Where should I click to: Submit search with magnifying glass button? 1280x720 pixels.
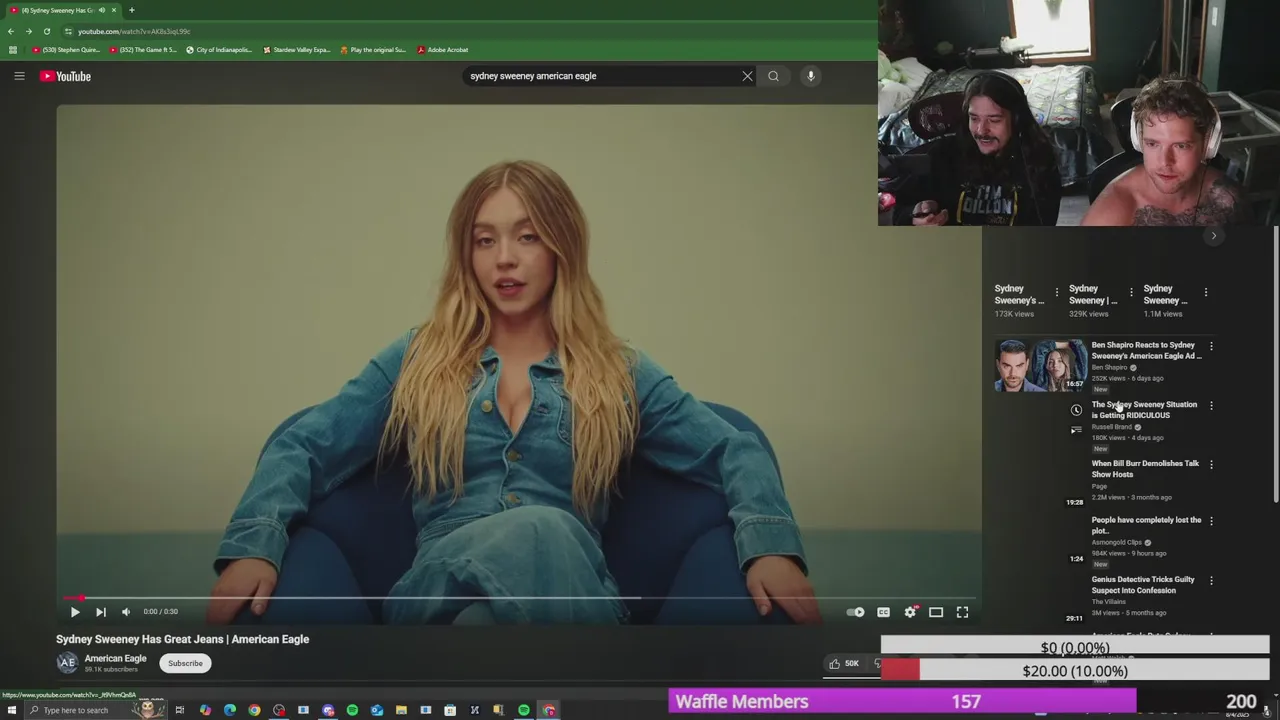click(x=773, y=76)
